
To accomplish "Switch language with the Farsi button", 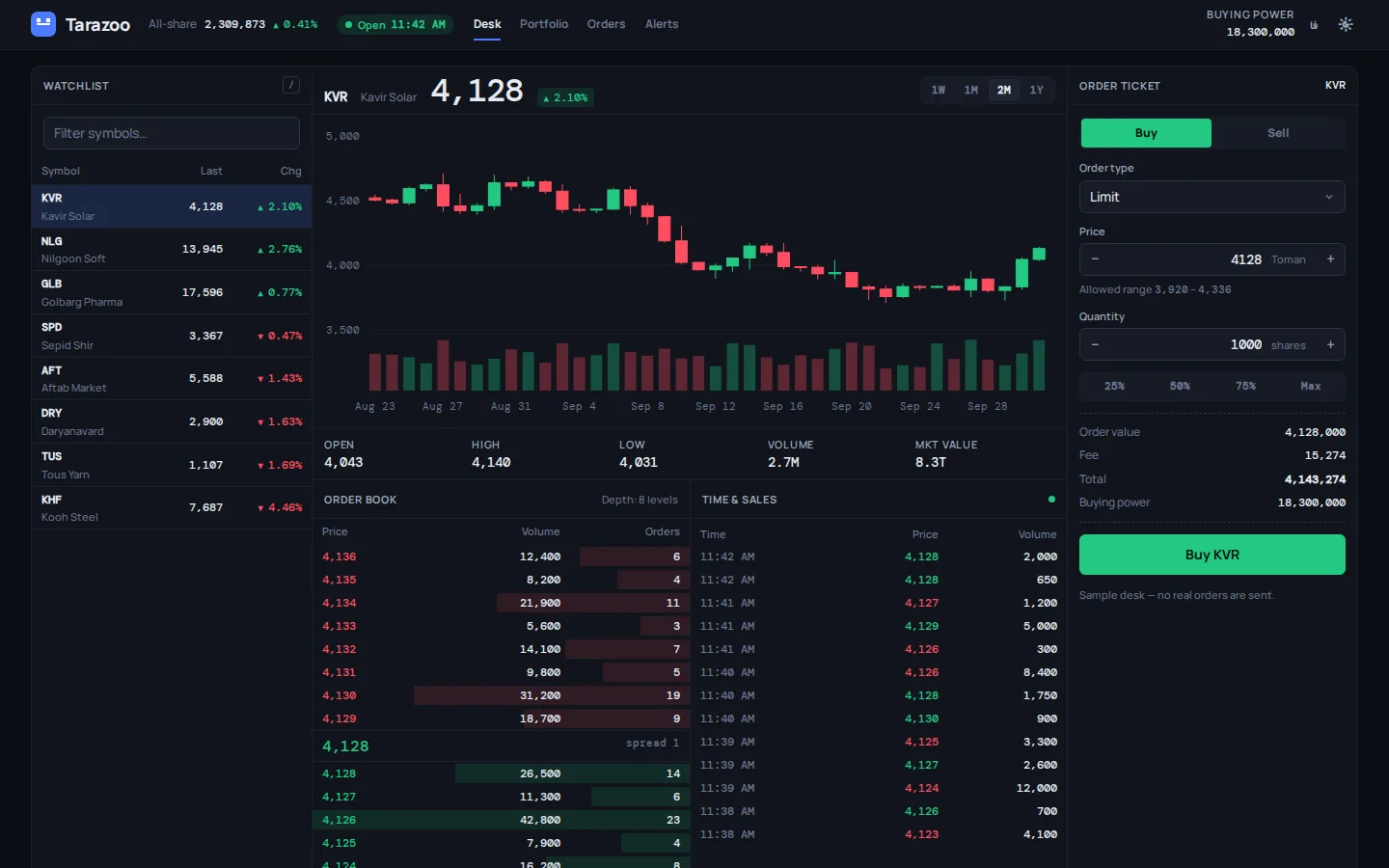I will (x=1314, y=25).
